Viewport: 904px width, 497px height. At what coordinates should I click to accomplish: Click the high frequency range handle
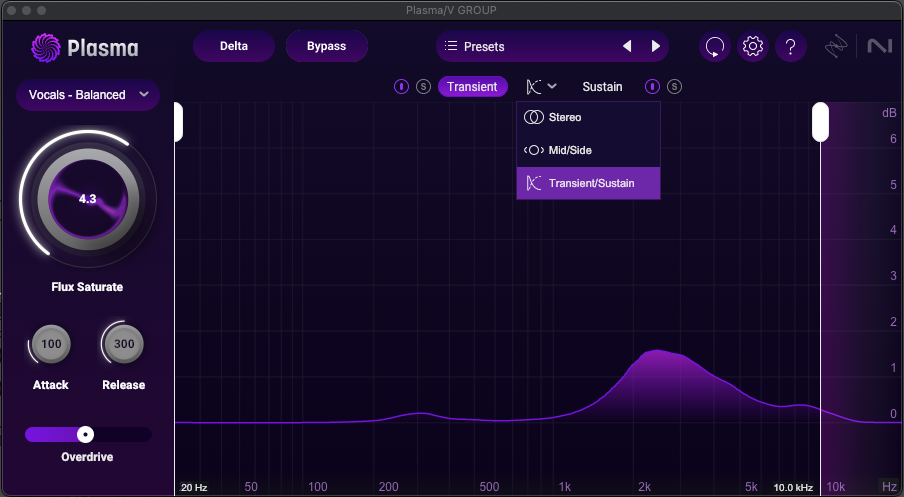pos(820,122)
